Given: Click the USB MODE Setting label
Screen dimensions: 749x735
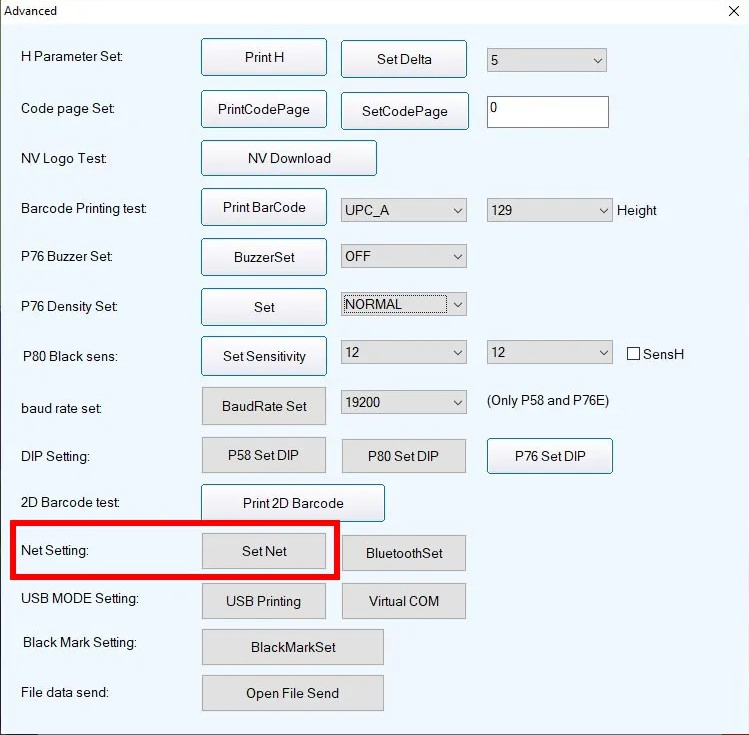Looking at the screenshot, I should (80, 598).
